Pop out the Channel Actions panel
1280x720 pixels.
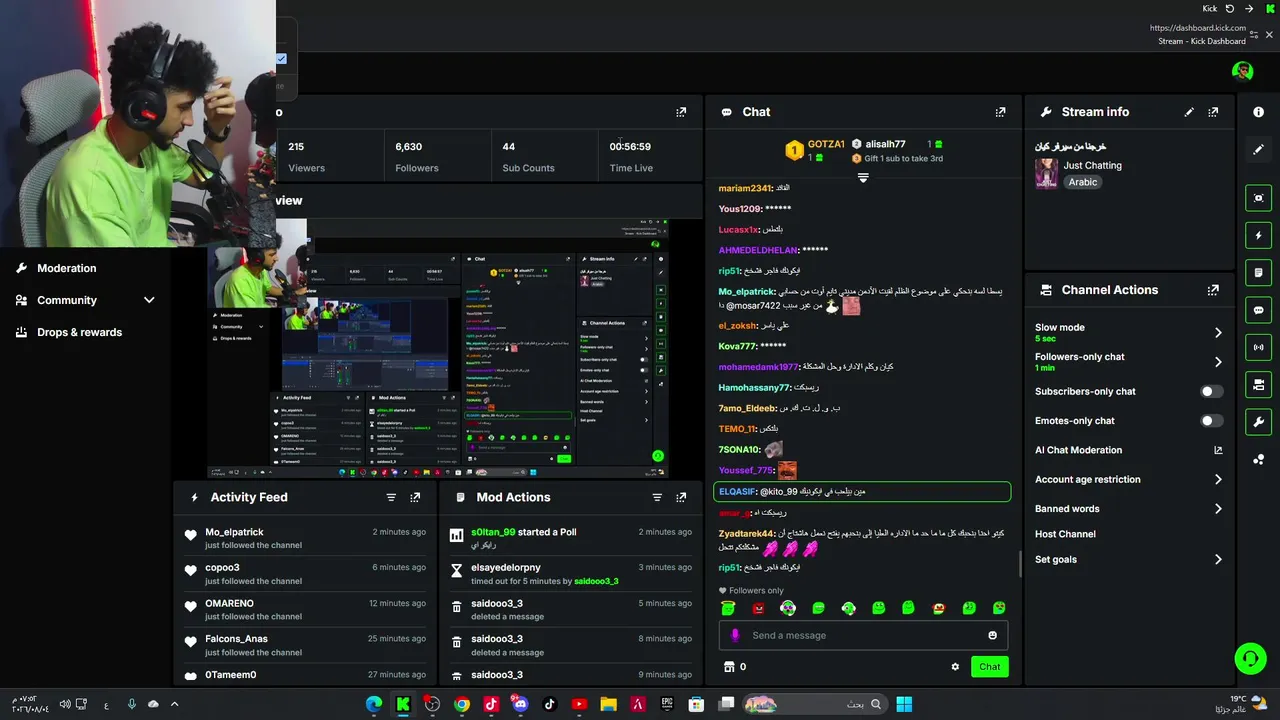click(1213, 290)
